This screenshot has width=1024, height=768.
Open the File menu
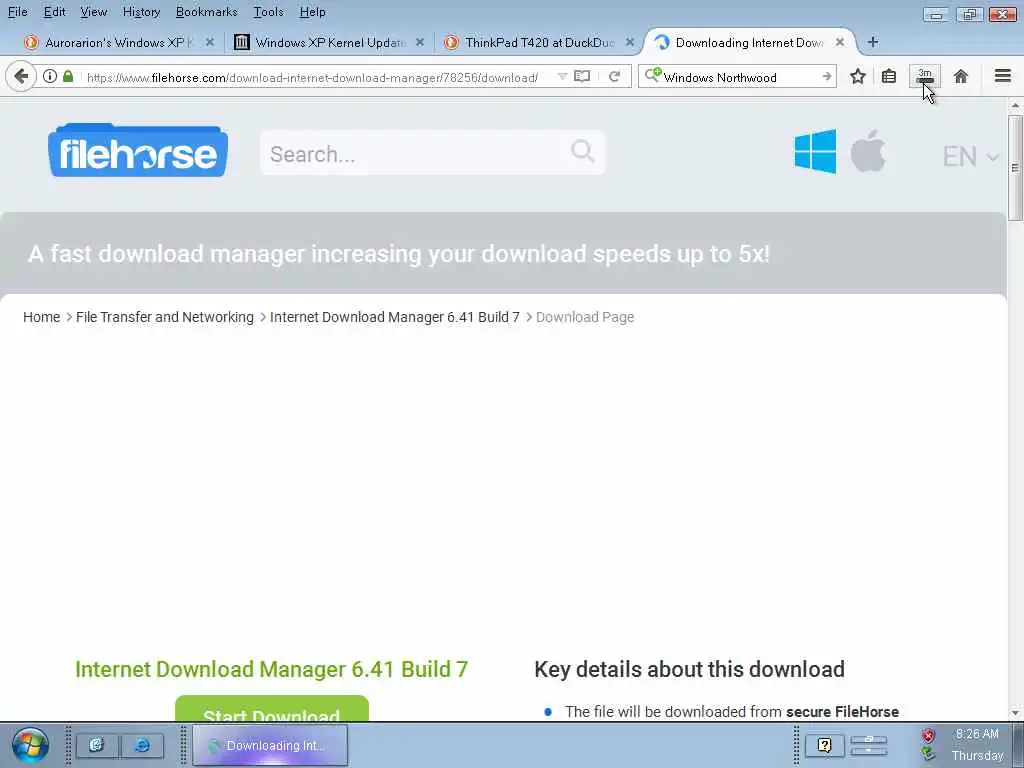tap(18, 12)
